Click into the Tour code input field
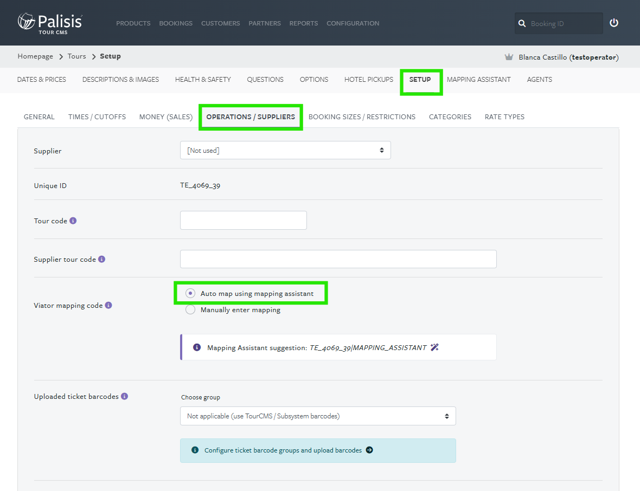Image resolution: width=640 pixels, height=491 pixels. click(x=243, y=220)
